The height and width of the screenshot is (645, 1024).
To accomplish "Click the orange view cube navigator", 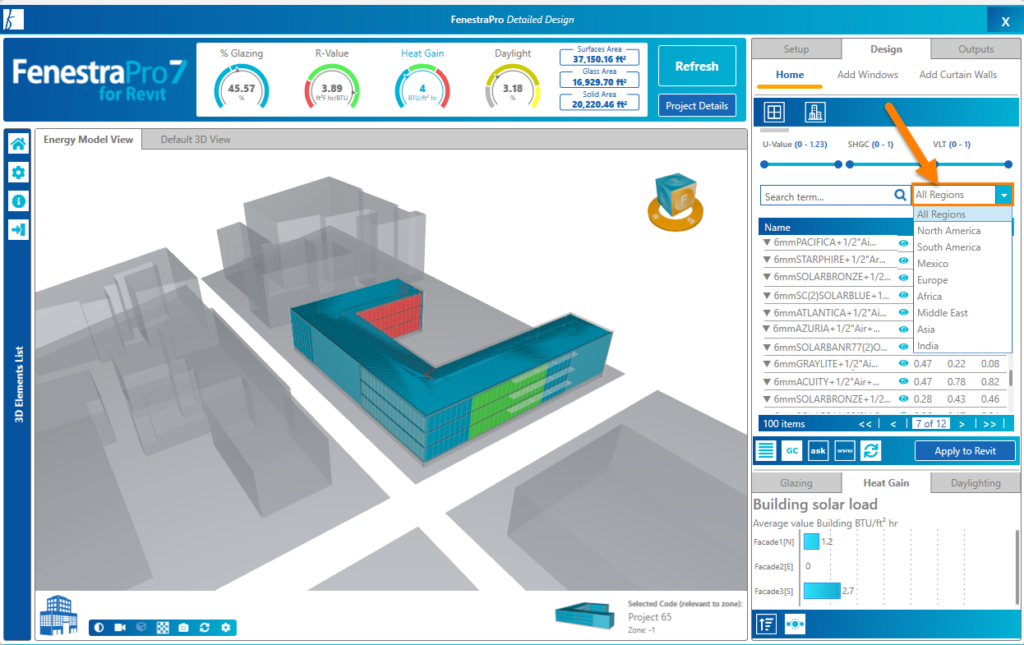I will (675, 201).
